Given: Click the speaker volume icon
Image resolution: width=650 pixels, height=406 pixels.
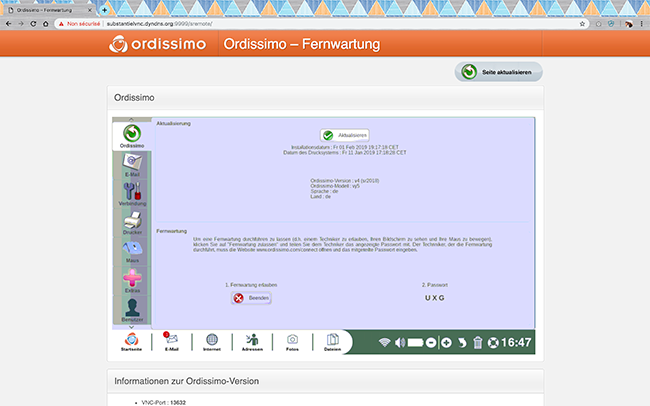Looking at the screenshot, I should [x=400, y=343].
